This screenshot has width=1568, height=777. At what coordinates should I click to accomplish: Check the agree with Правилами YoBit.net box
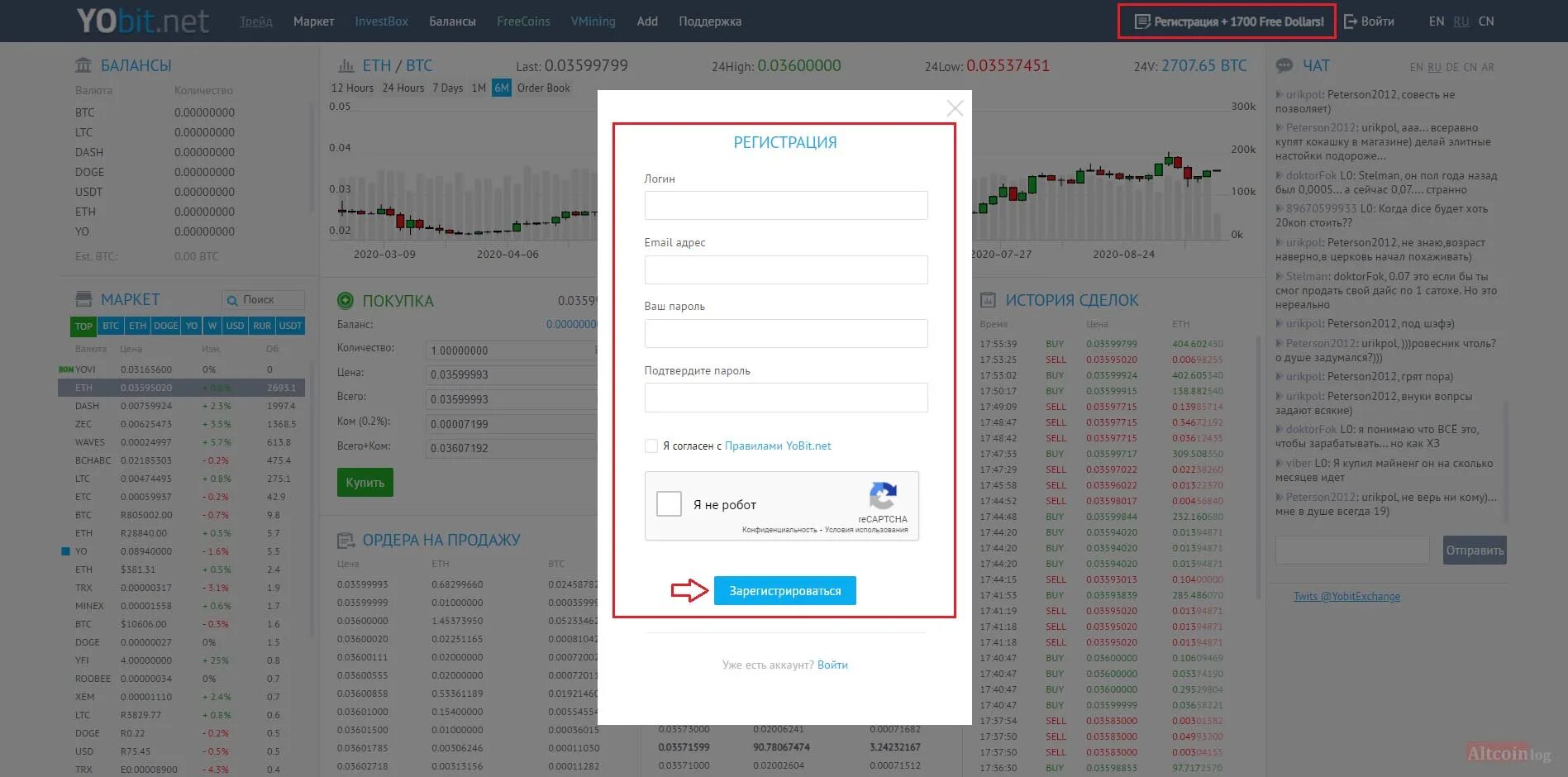tap(651, 446)
